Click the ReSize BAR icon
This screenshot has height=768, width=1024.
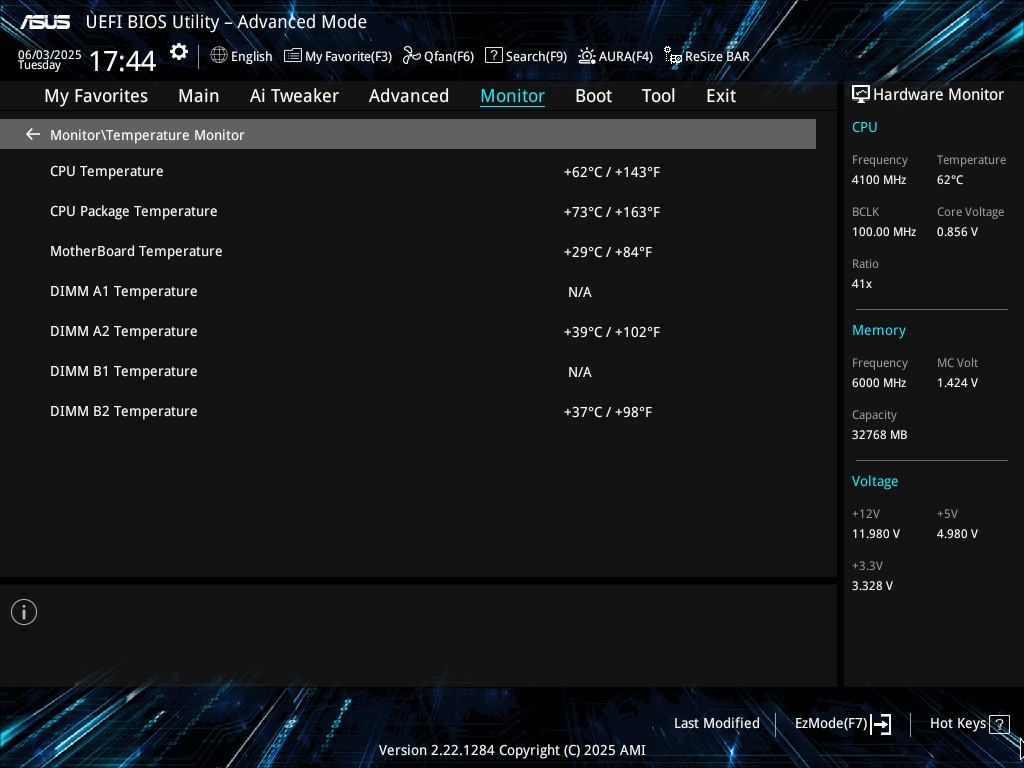[x=673, y=56]
